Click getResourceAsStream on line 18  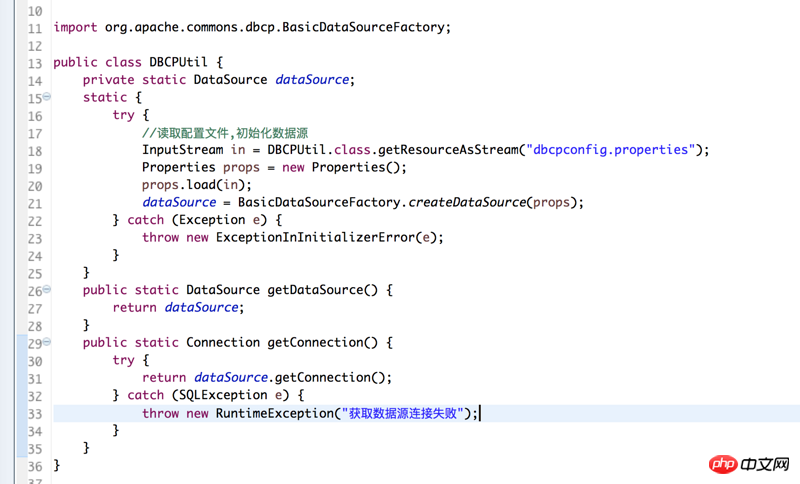pos(448,150)
